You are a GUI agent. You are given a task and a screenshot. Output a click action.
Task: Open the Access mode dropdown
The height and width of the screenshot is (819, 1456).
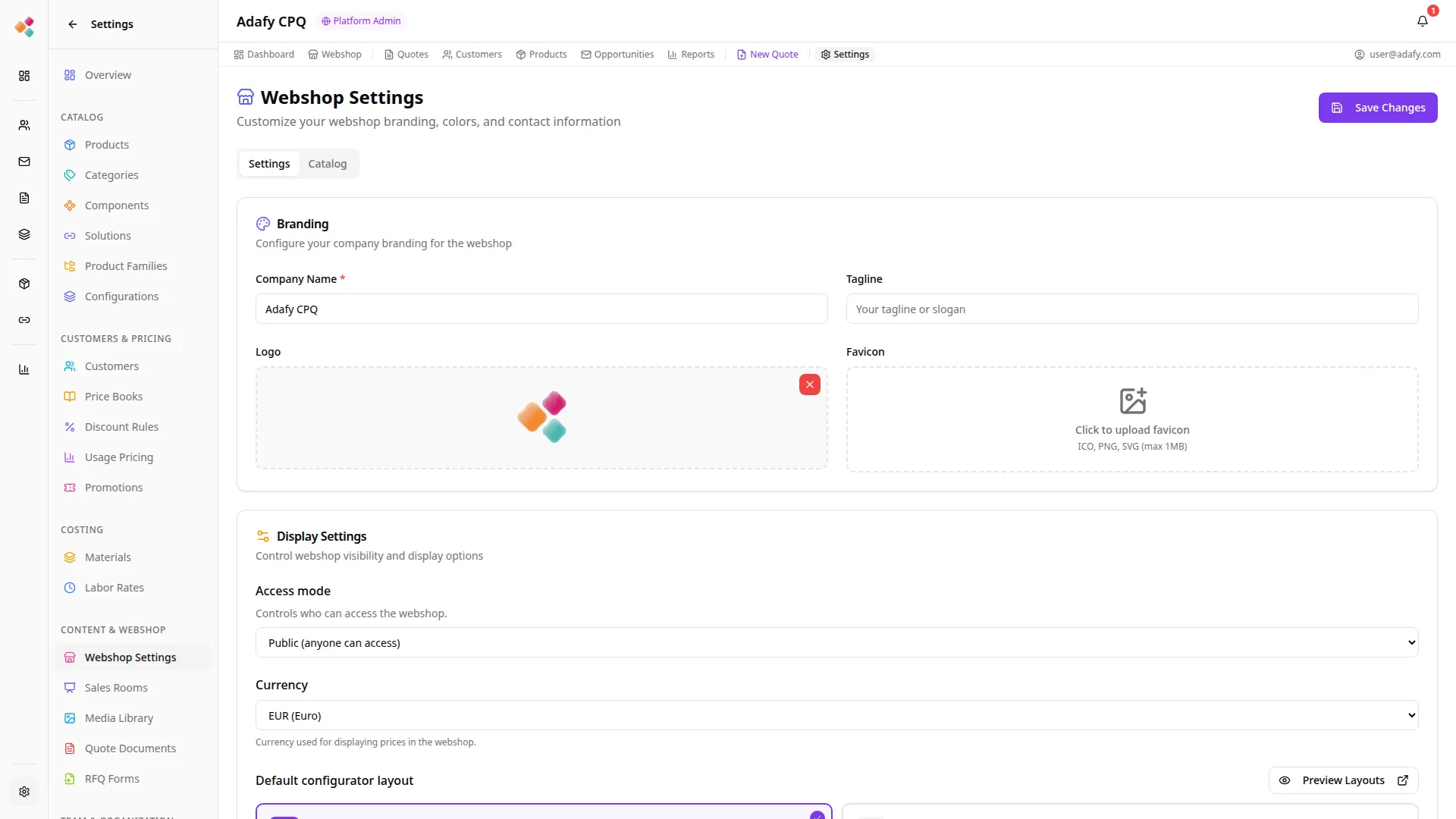tap(836, 642)
